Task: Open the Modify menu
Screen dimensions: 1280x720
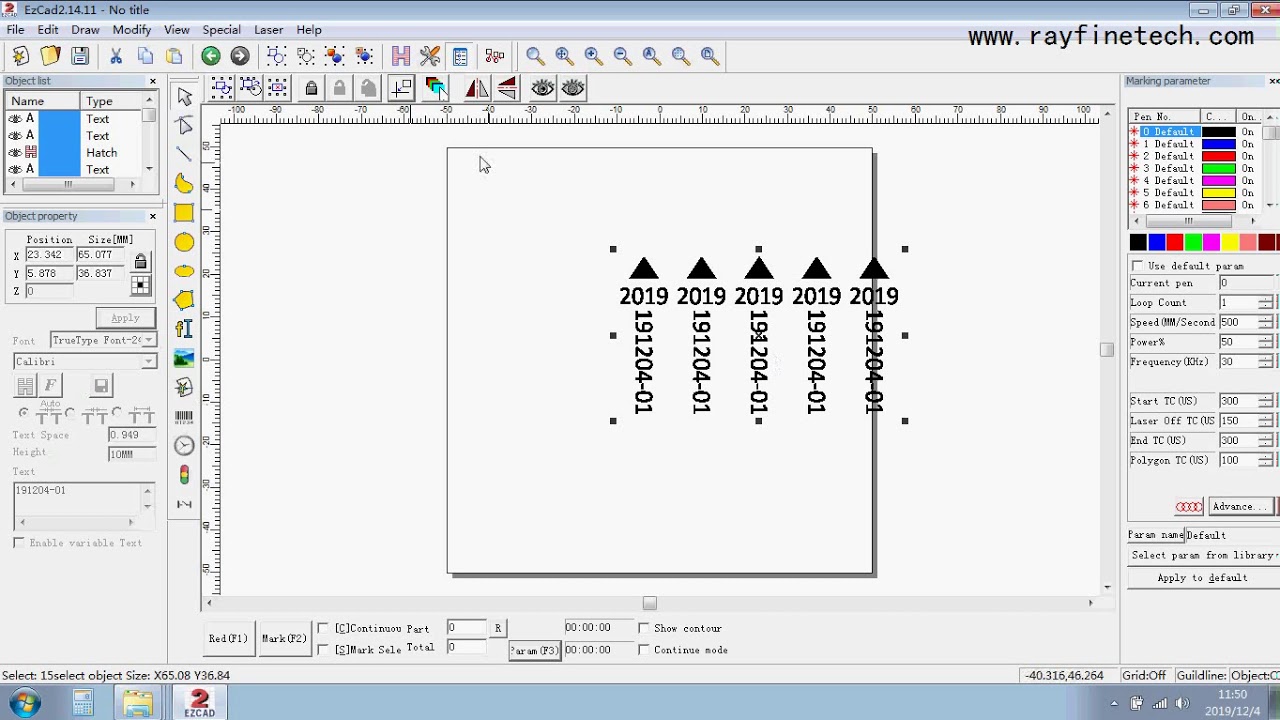Action: pos(131,30)
